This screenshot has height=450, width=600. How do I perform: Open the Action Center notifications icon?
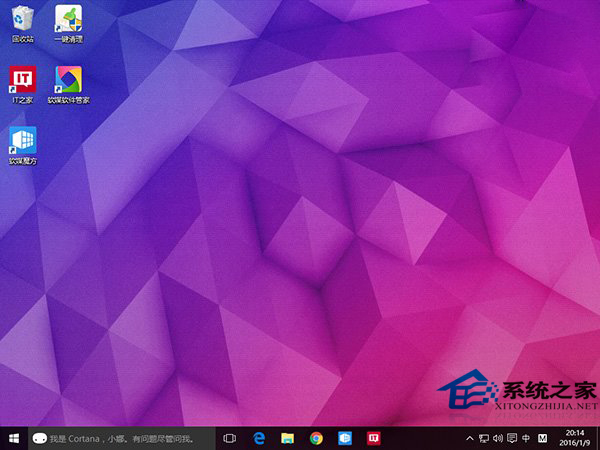512,439
